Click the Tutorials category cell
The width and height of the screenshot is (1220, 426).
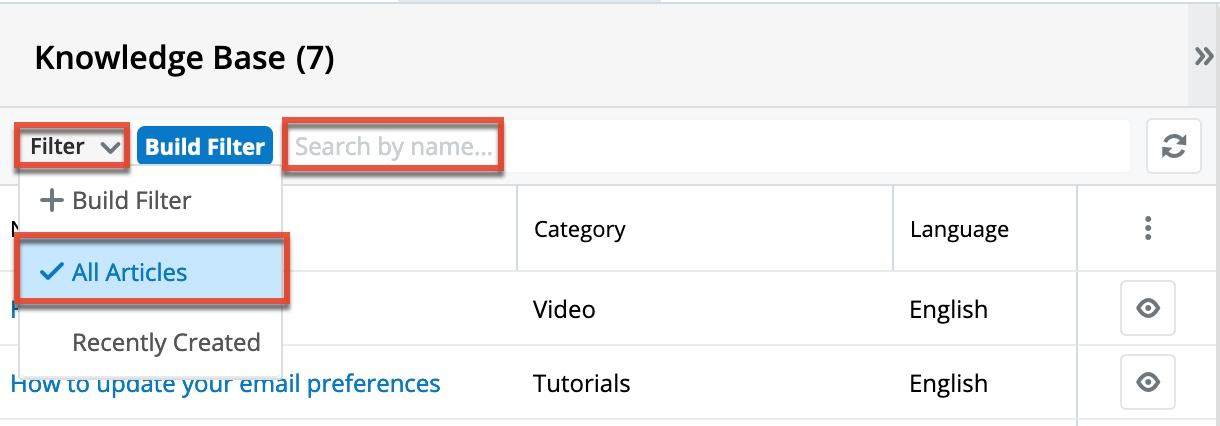point(582,383)
